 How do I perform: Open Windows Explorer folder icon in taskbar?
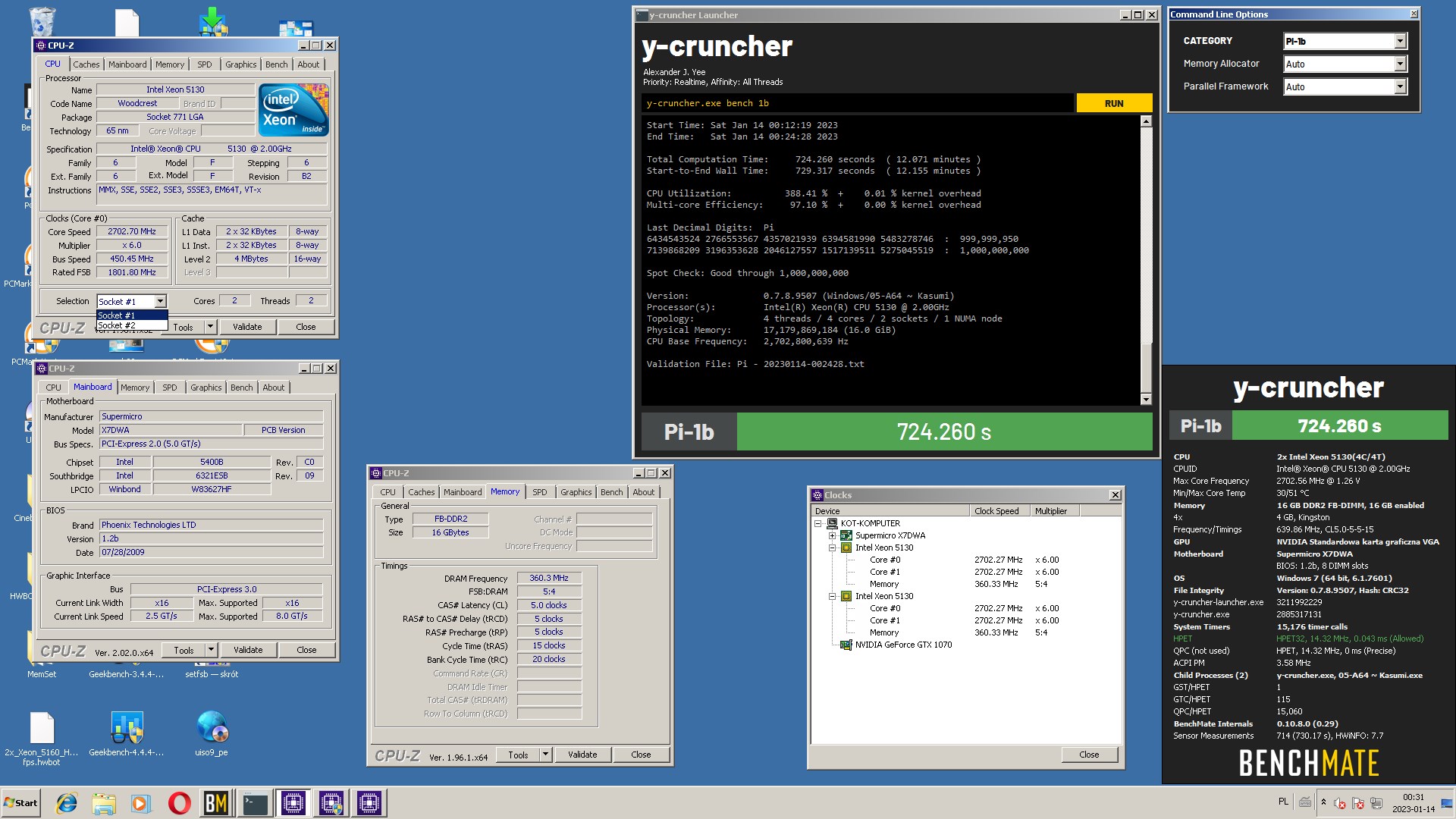pos(104,803)
